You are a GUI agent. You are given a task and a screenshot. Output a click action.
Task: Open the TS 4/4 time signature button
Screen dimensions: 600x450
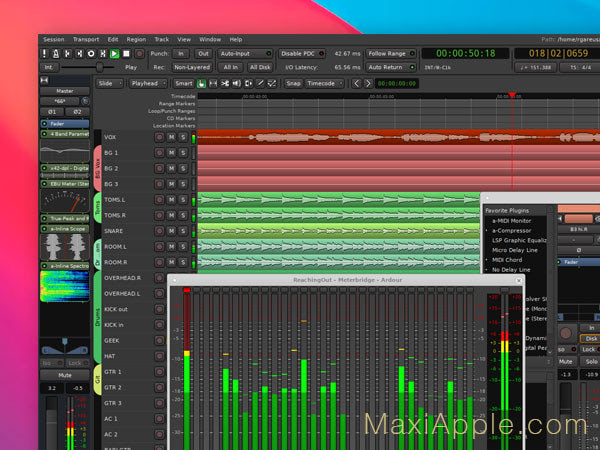580,67
